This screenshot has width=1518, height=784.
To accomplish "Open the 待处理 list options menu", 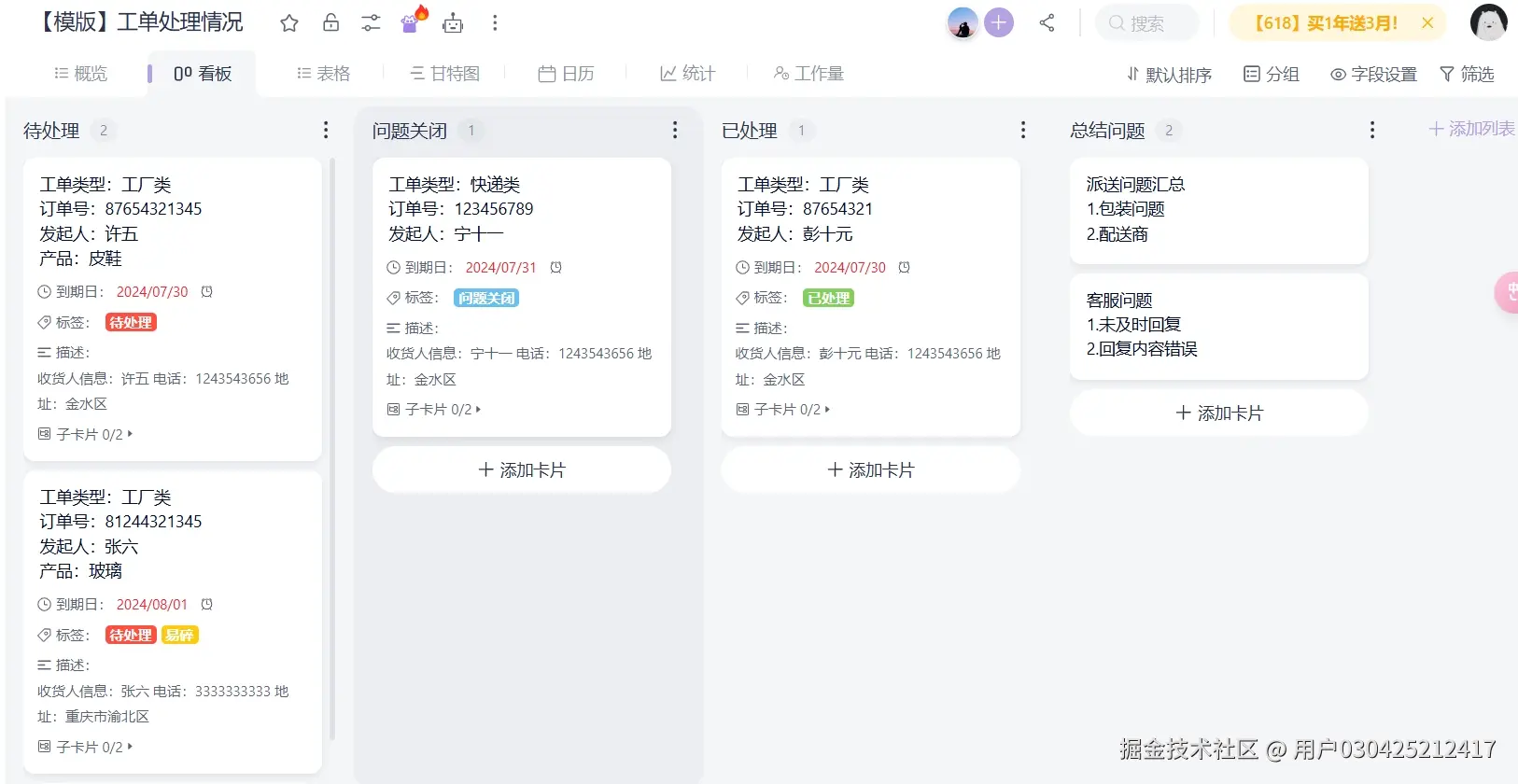I will [x=326, y=131].
